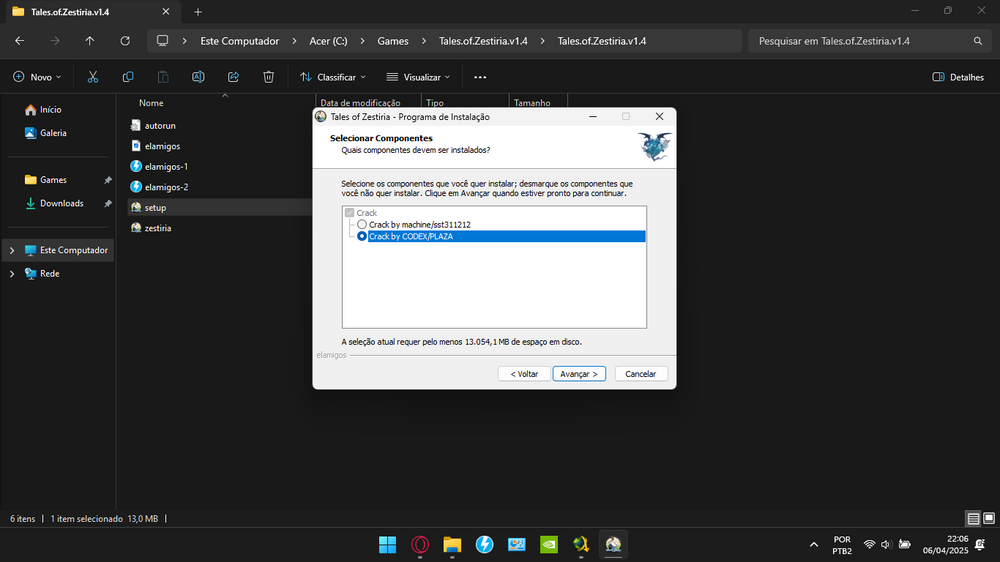Viewport: 1000px width, 562px height.
Task: Click Acer (C:) in the address breadcrumb
Action: (328, 41)
